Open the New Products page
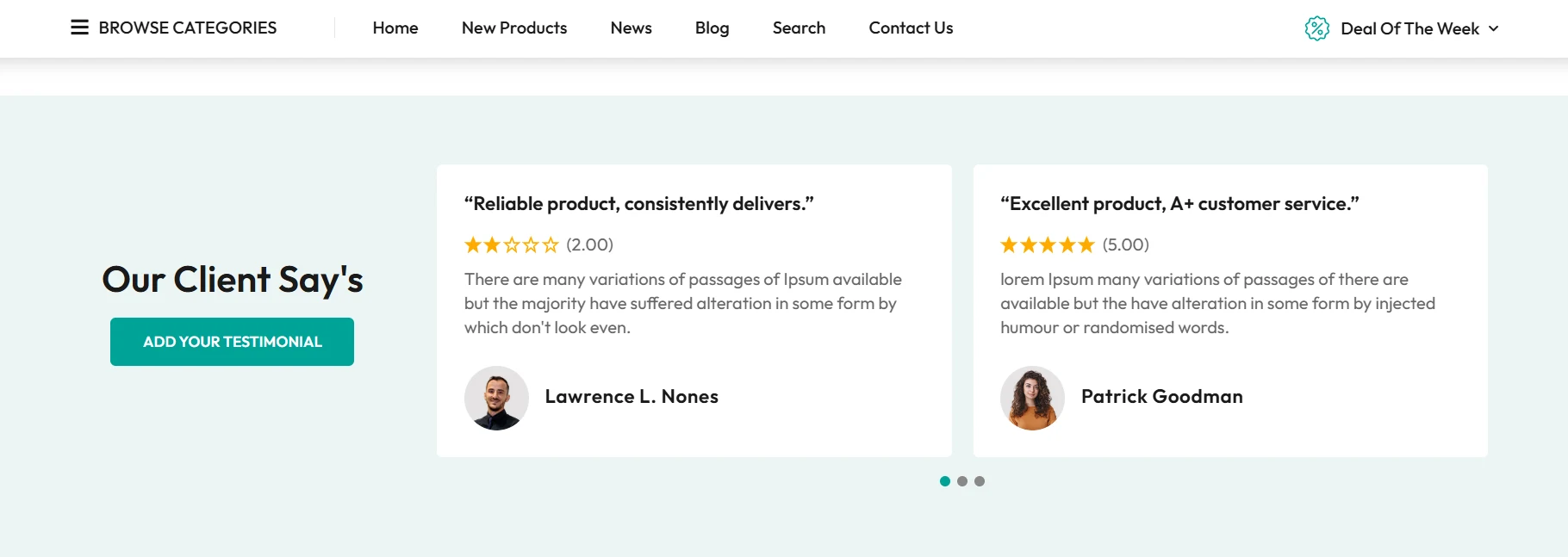 coord(514,28)
